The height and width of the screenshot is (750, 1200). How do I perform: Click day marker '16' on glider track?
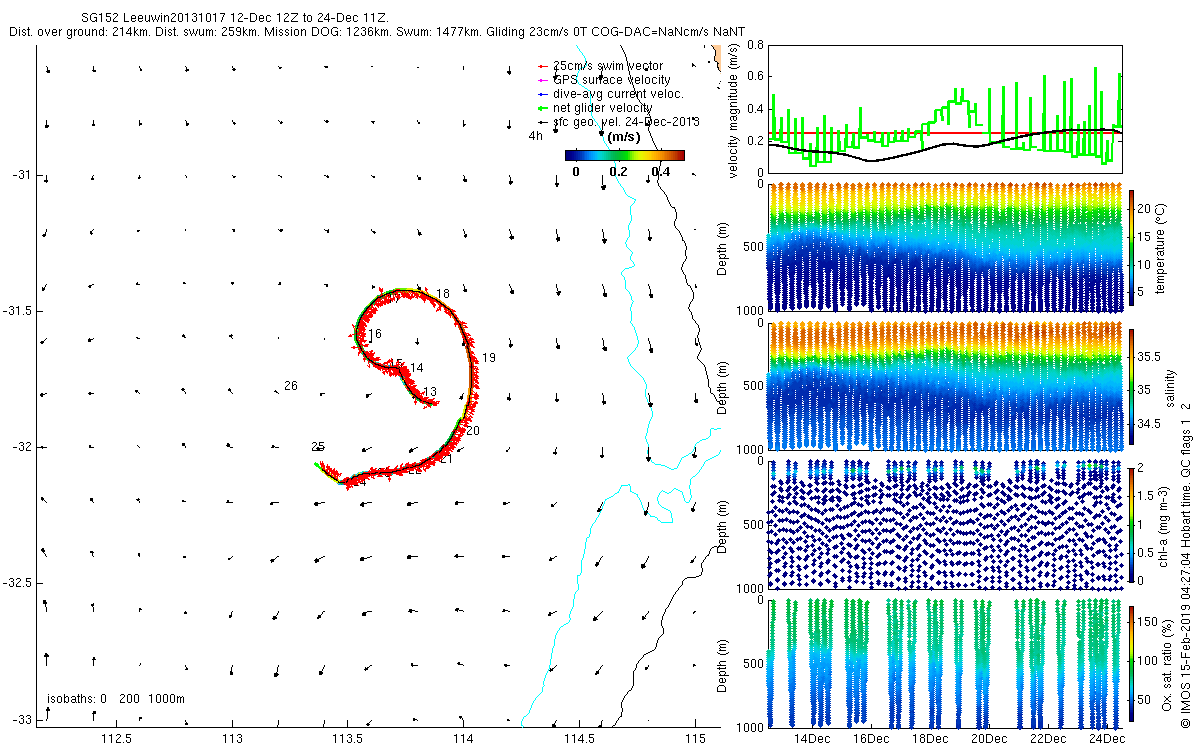coord(375,334)
